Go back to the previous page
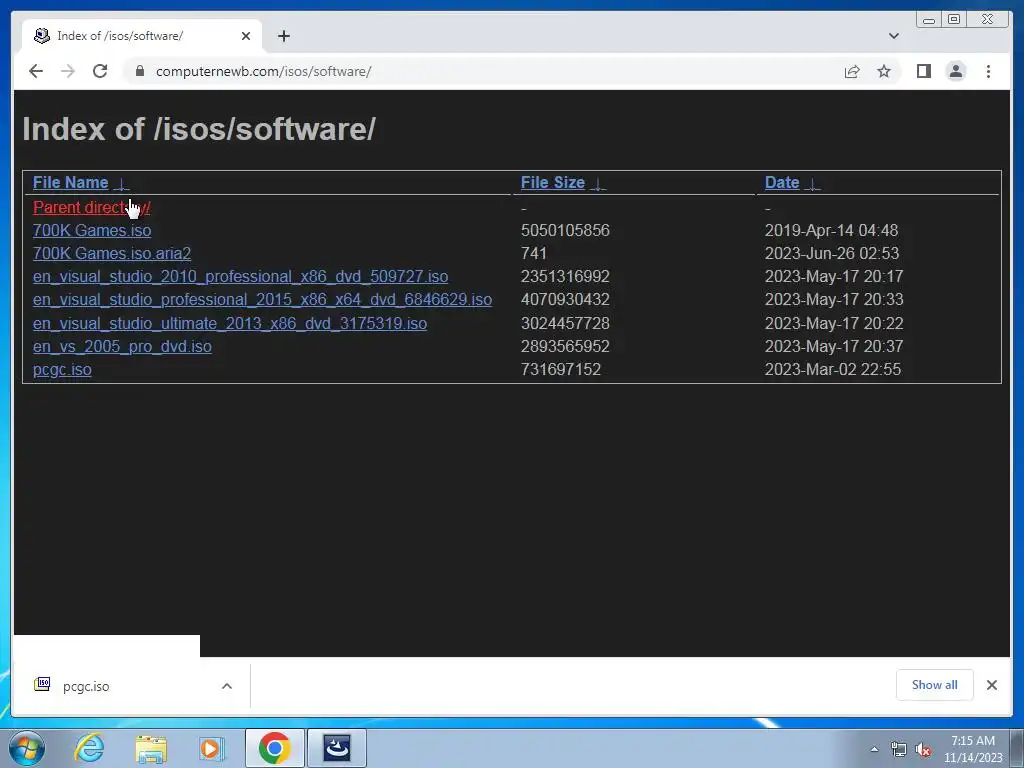Image resolution: width=1024 pixels, height=768 pixels. click(x=36, y=71)
